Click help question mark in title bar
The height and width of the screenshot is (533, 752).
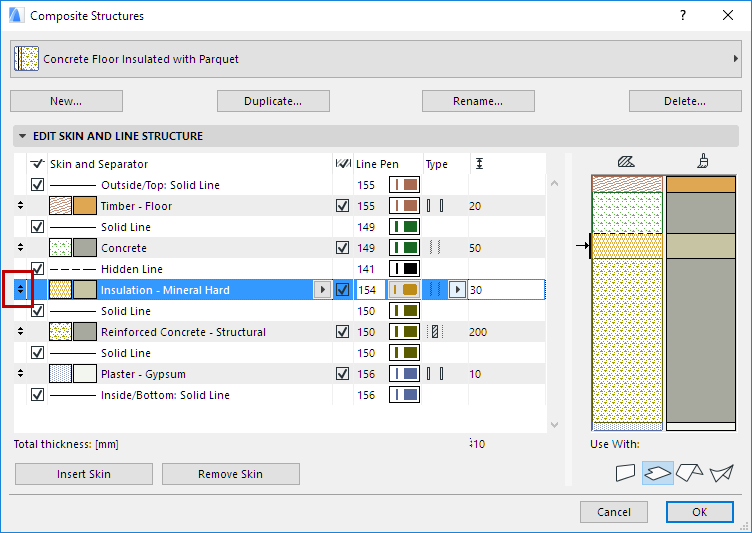[x=683, y=15]
